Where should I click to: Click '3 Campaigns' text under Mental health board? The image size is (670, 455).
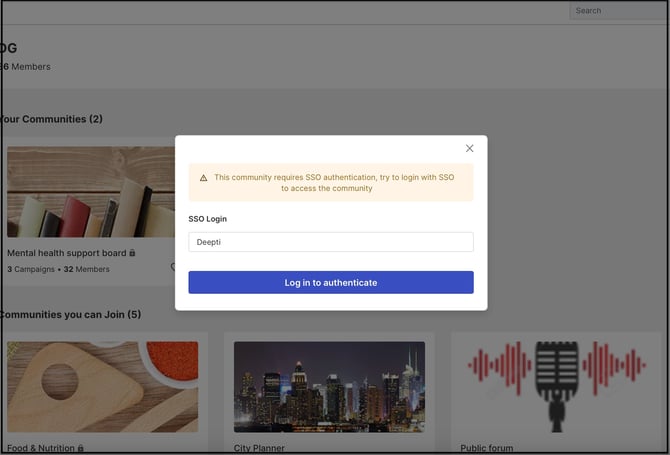coord(31,269)
